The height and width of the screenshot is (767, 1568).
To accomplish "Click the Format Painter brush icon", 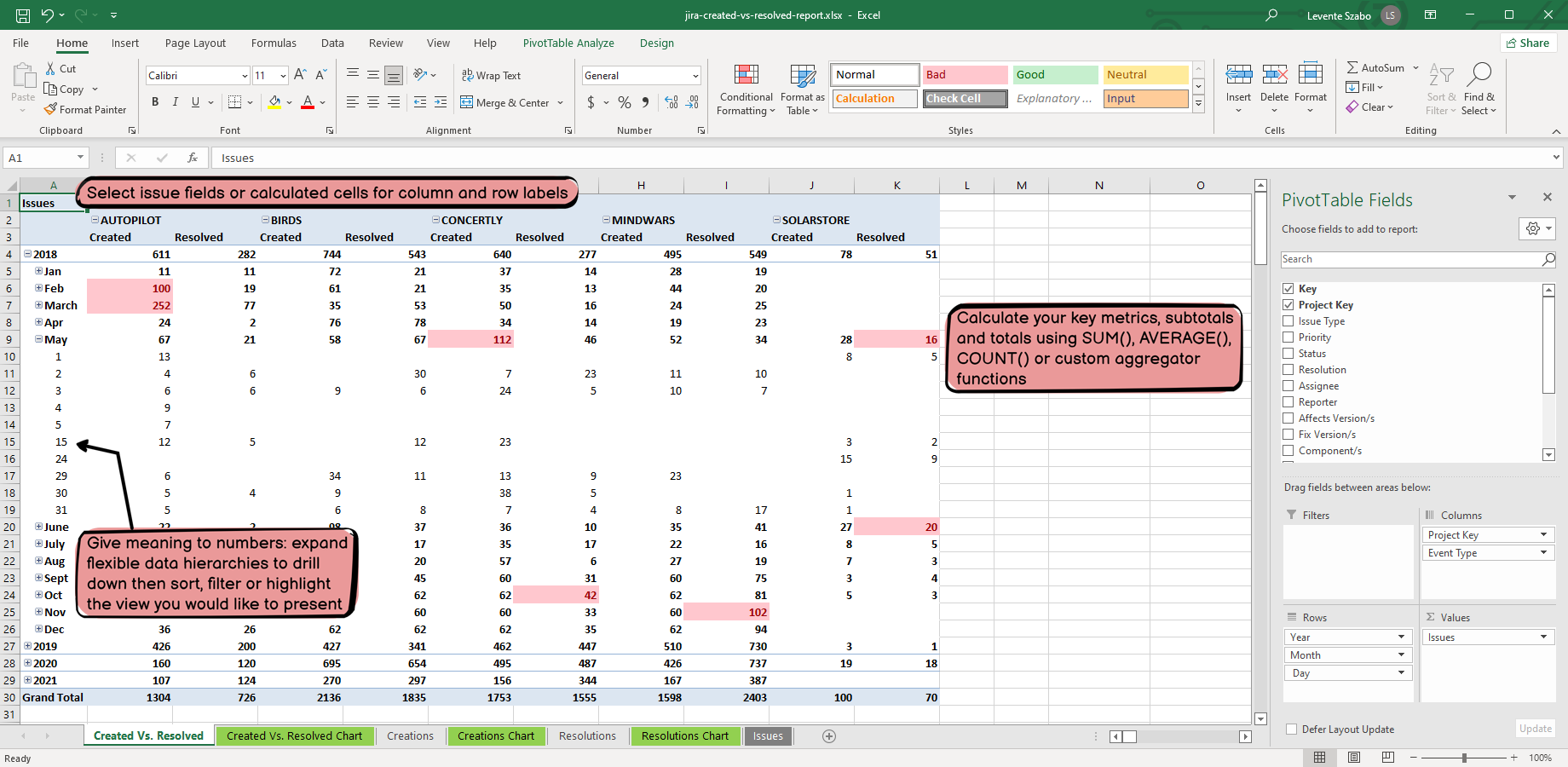I will 51,109.
